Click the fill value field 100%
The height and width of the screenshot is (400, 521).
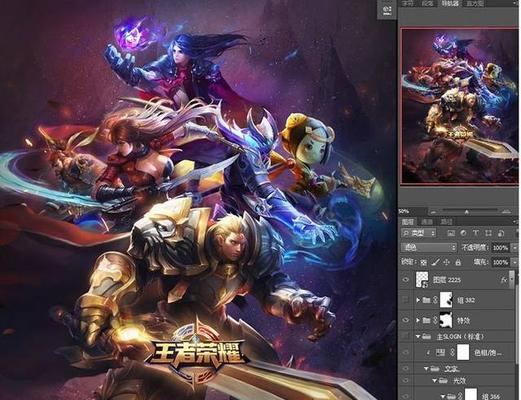pos(500,263)
